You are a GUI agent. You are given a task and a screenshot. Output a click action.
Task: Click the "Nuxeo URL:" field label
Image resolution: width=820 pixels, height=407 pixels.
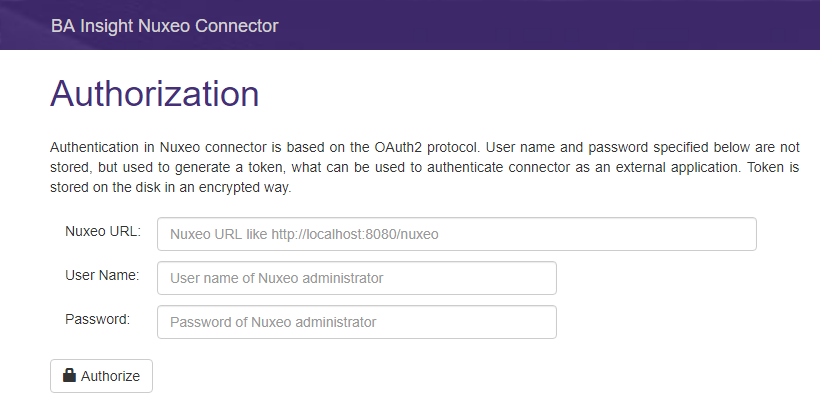[103, 232]
